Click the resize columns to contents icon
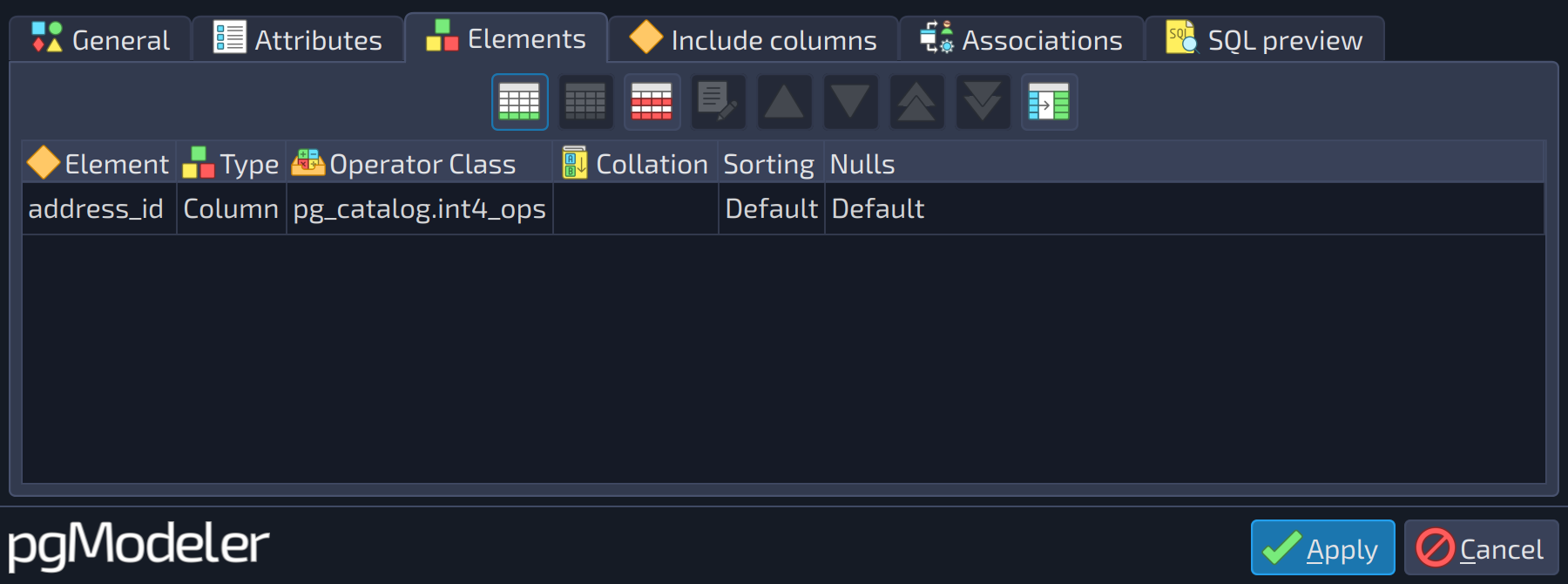 [1049, 102]
